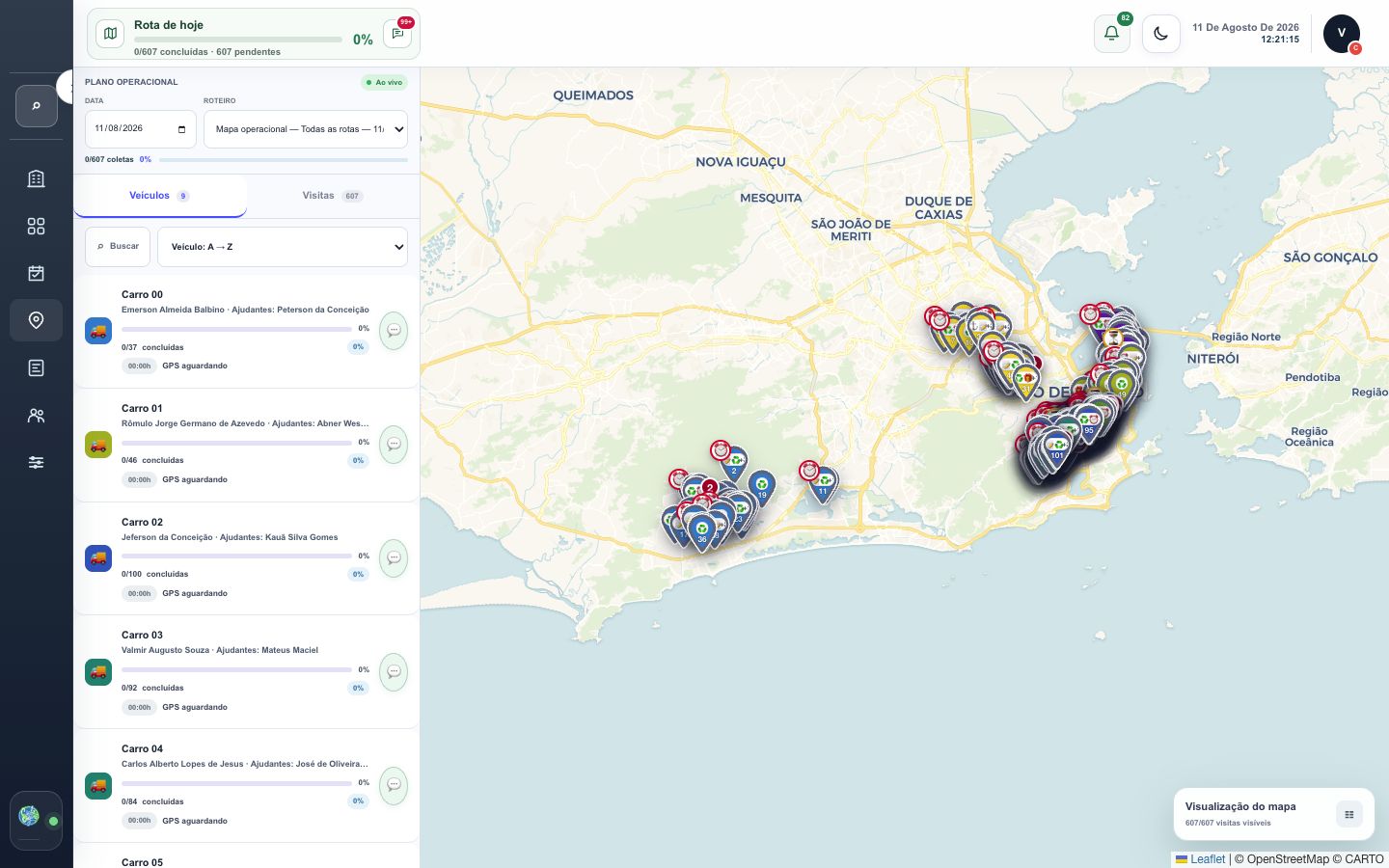
Task: Expand the Visualização do mapa options button
Action: pyautogui.click(x=1349, y=815)
